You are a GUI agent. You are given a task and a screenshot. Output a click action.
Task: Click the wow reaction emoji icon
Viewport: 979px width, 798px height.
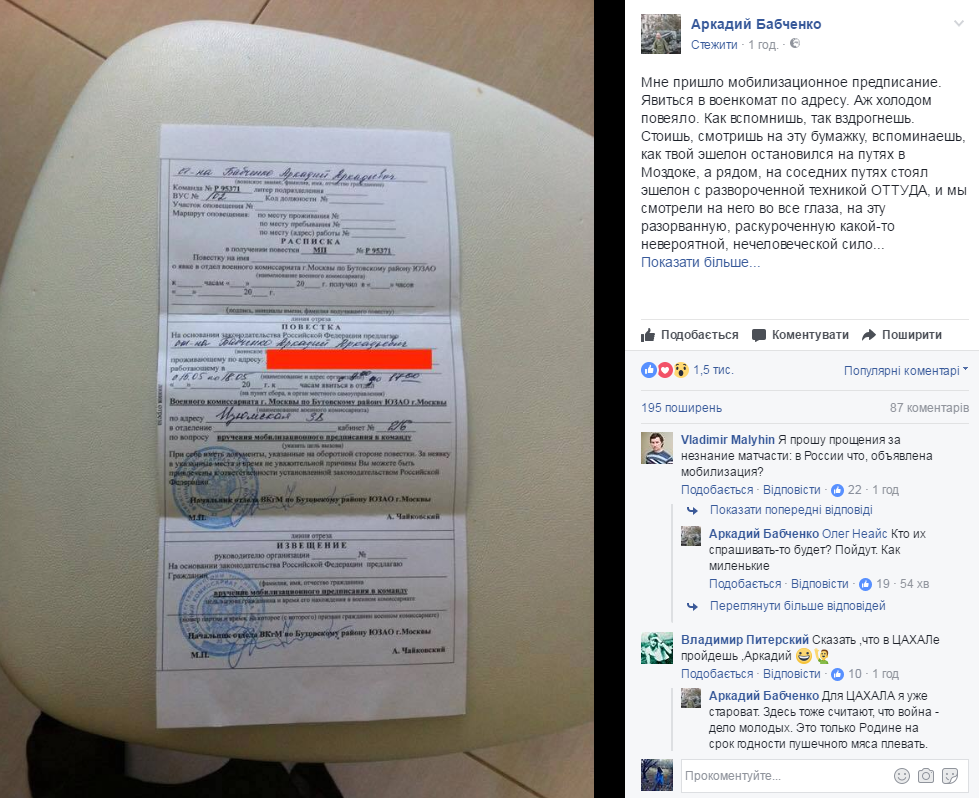[x=681, y=370]
